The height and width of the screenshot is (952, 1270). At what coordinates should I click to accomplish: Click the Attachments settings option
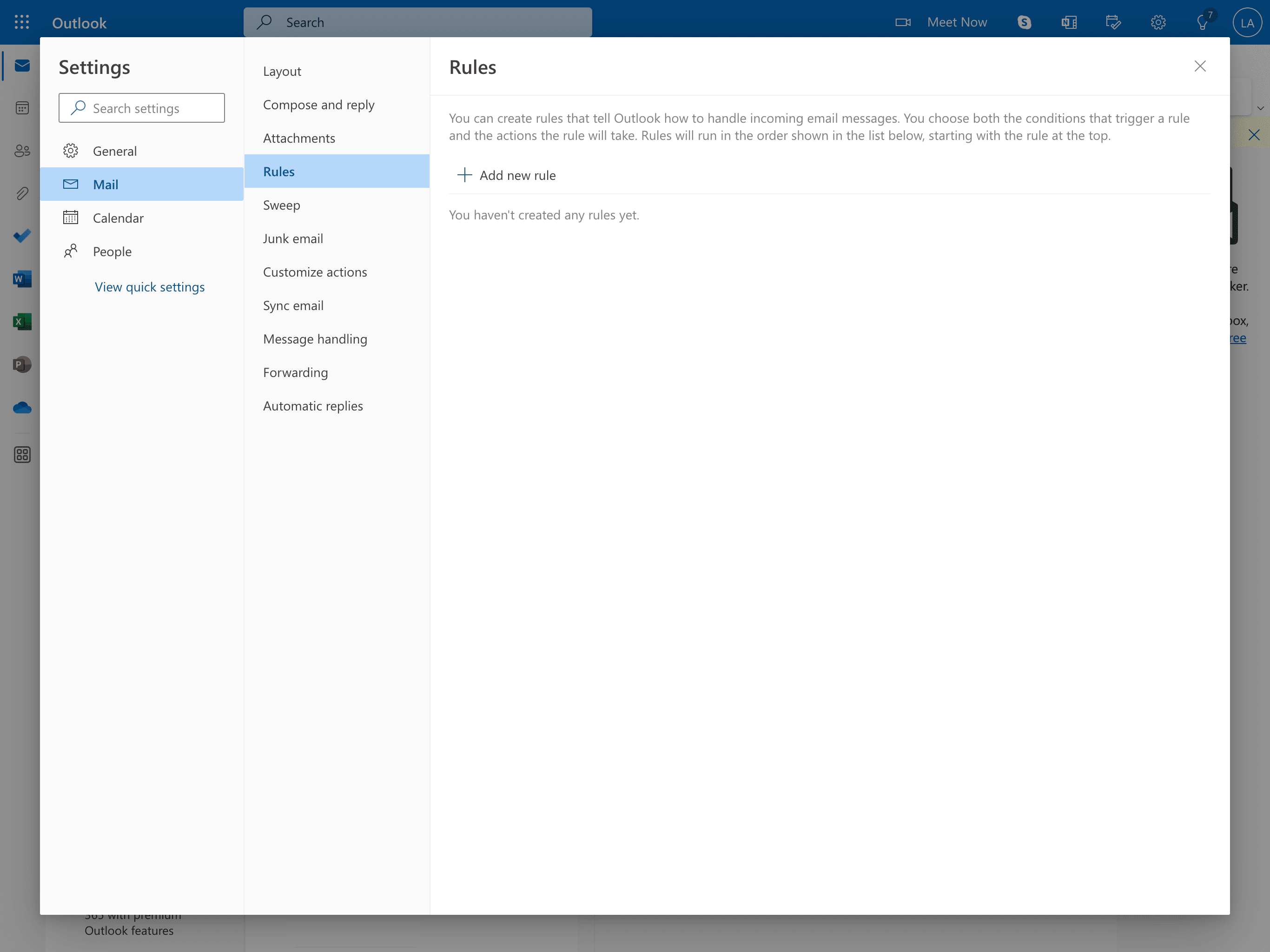coord(299,137)
